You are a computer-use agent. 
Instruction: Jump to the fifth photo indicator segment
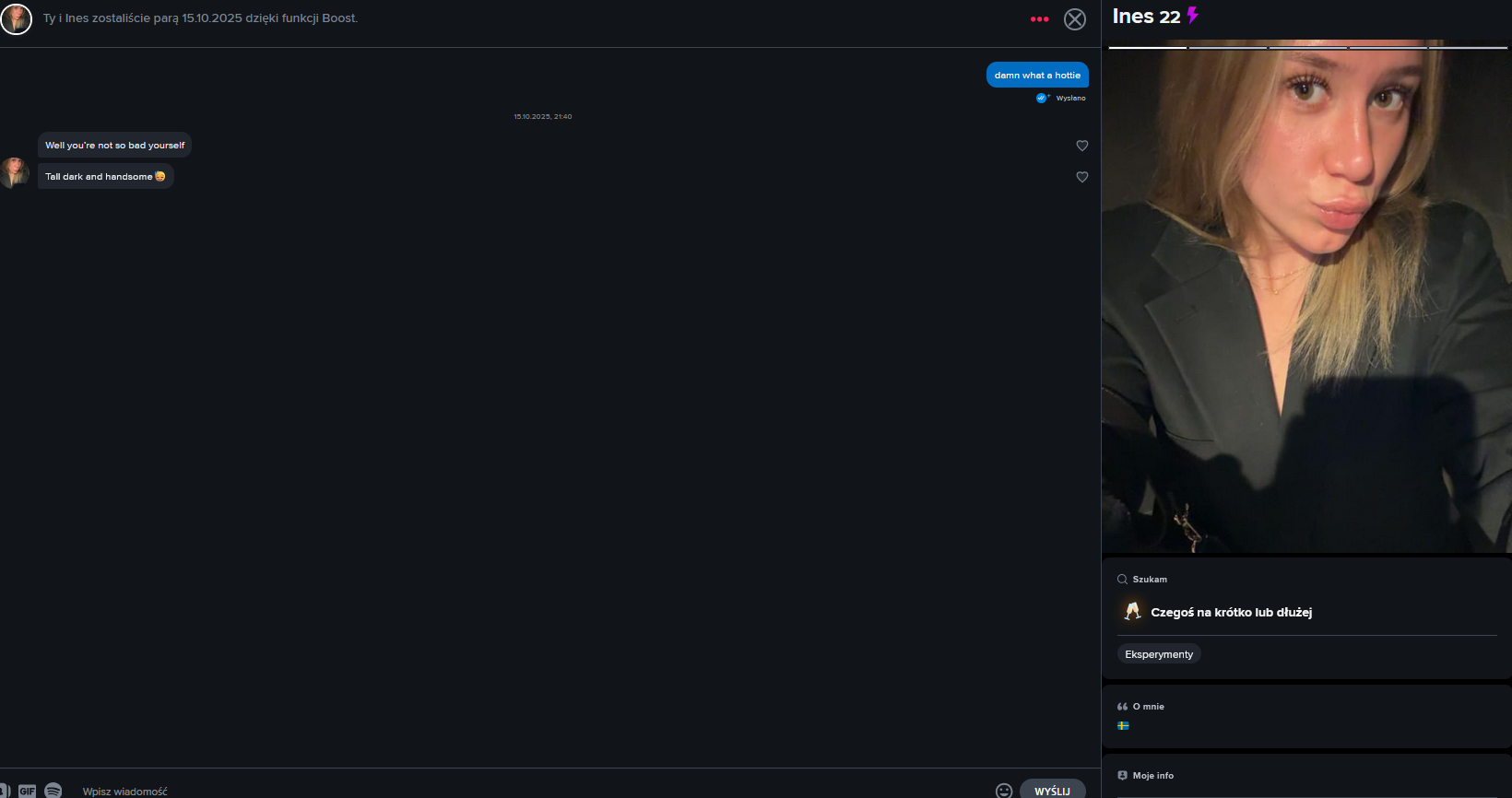tap(1468, 47)
